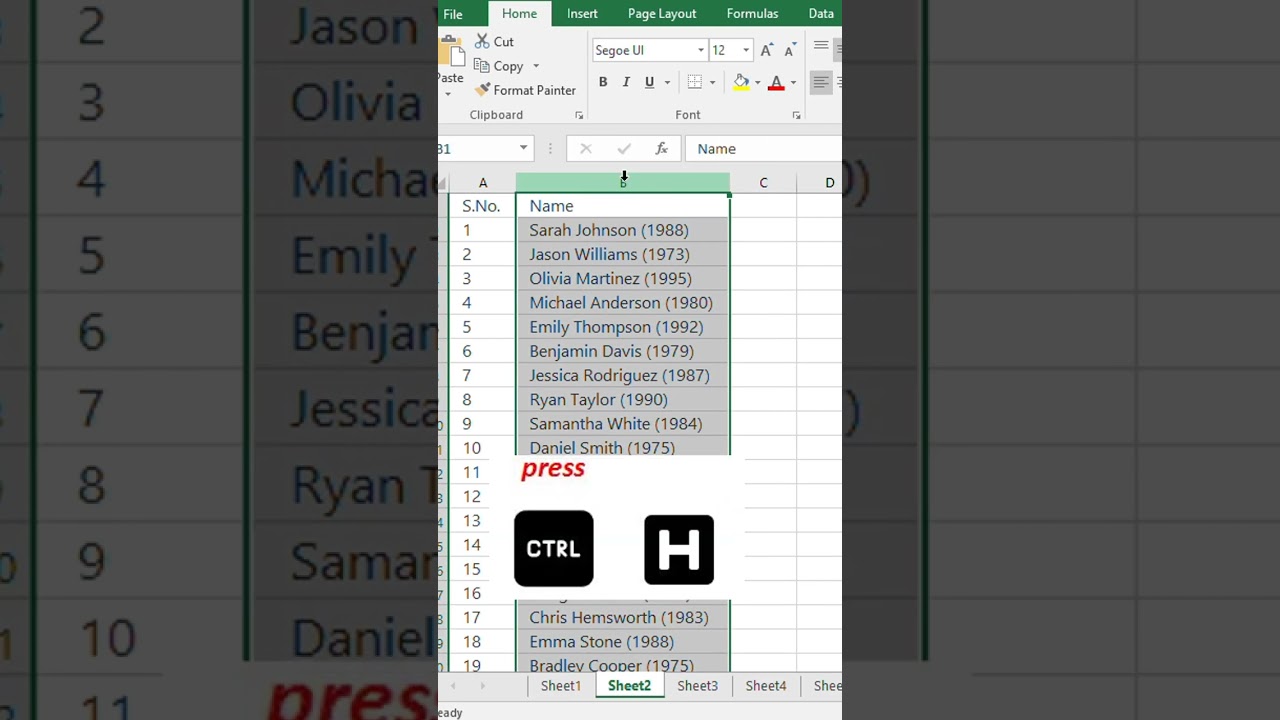
Task: Open the Font group dialog launcher
Action: [x=796, y=116]
